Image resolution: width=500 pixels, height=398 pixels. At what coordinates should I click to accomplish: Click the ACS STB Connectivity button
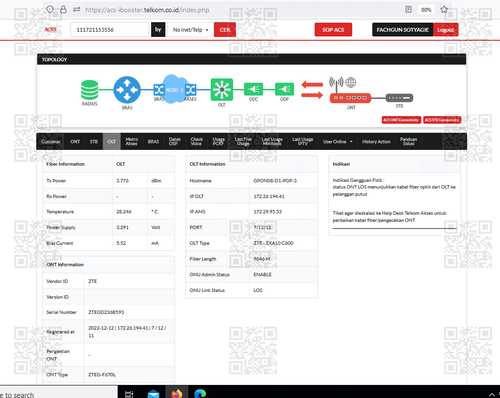442,120
